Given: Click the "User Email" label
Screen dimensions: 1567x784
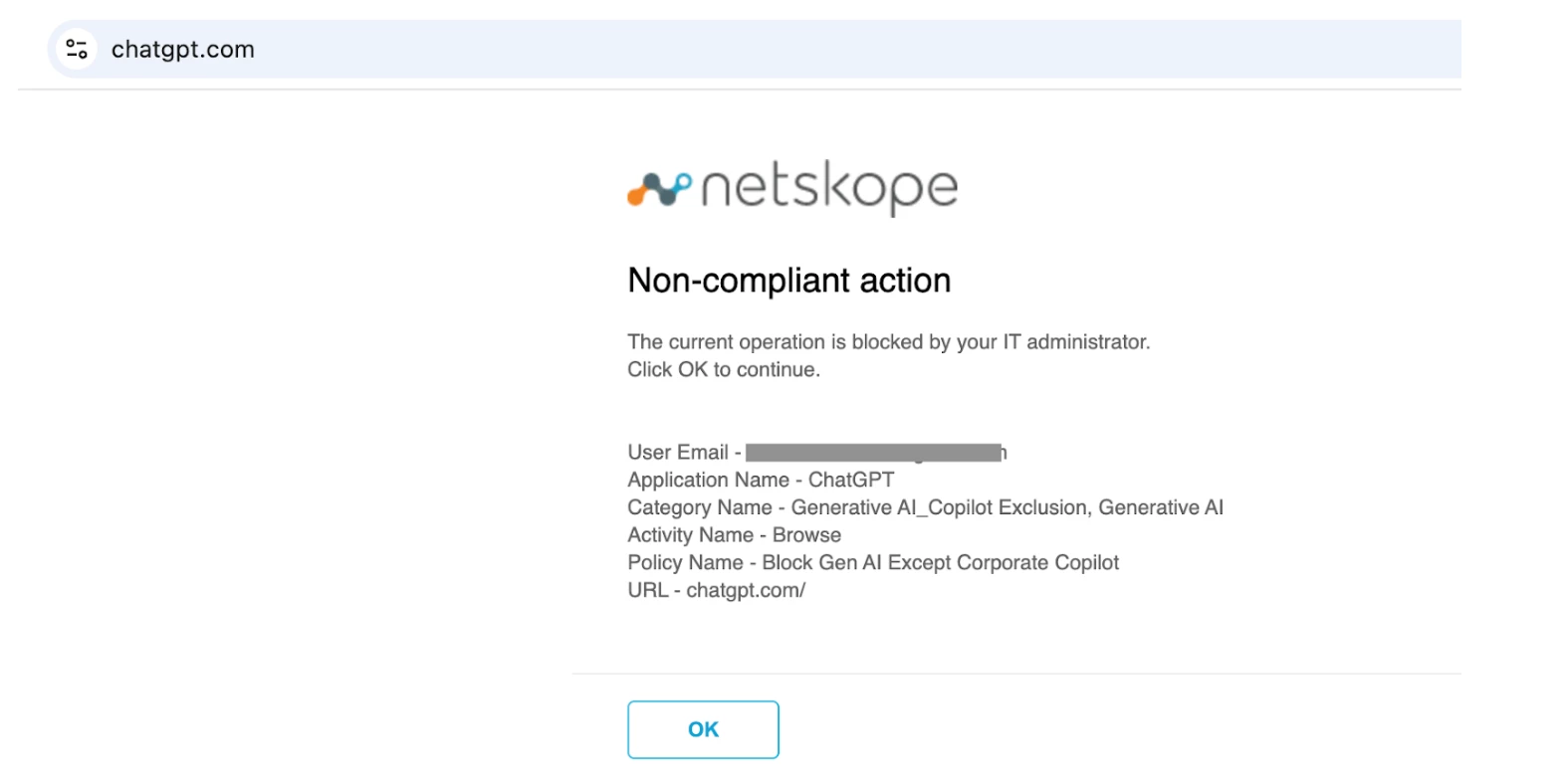Looking at the screenshot, I should pos(678,453).
